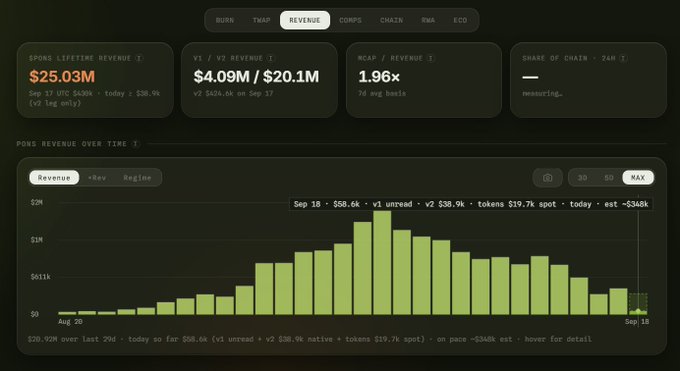Go to the ECO tab
Image resolution: width=680 pixels, height=371 pixels.
(x=460, y=20)
